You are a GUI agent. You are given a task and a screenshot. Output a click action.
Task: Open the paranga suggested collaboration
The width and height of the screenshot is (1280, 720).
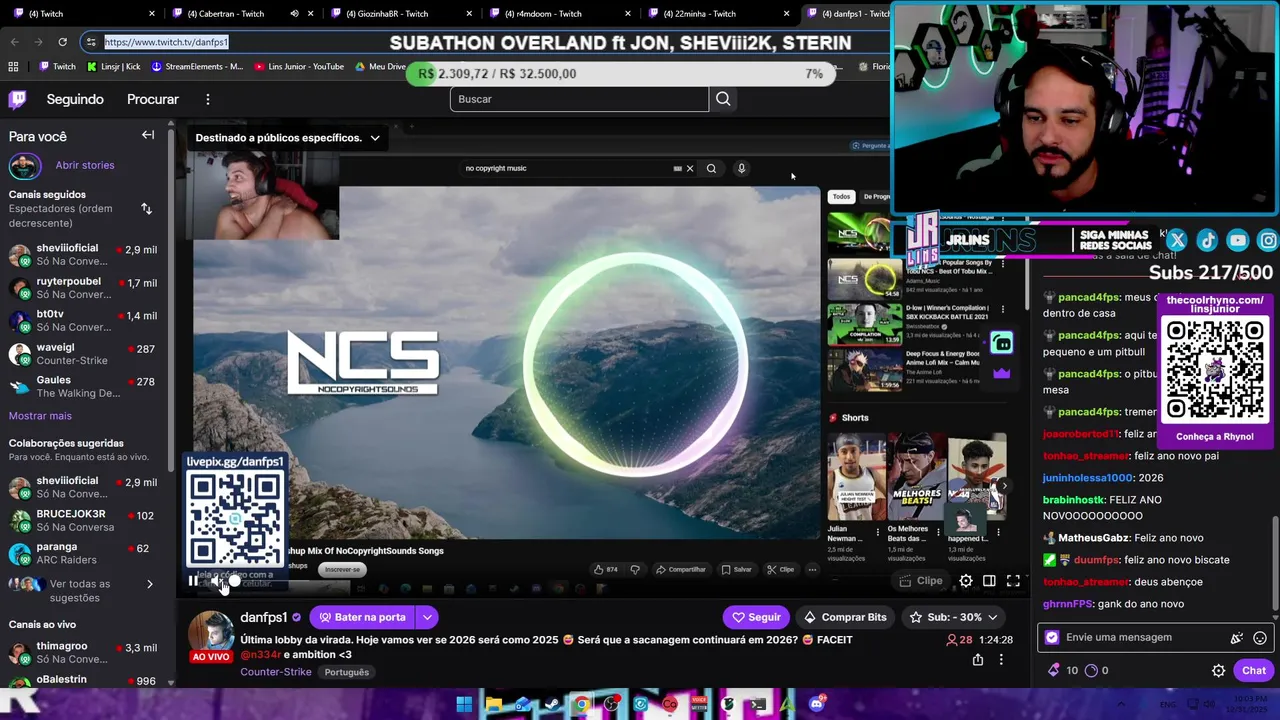(87, 553)
